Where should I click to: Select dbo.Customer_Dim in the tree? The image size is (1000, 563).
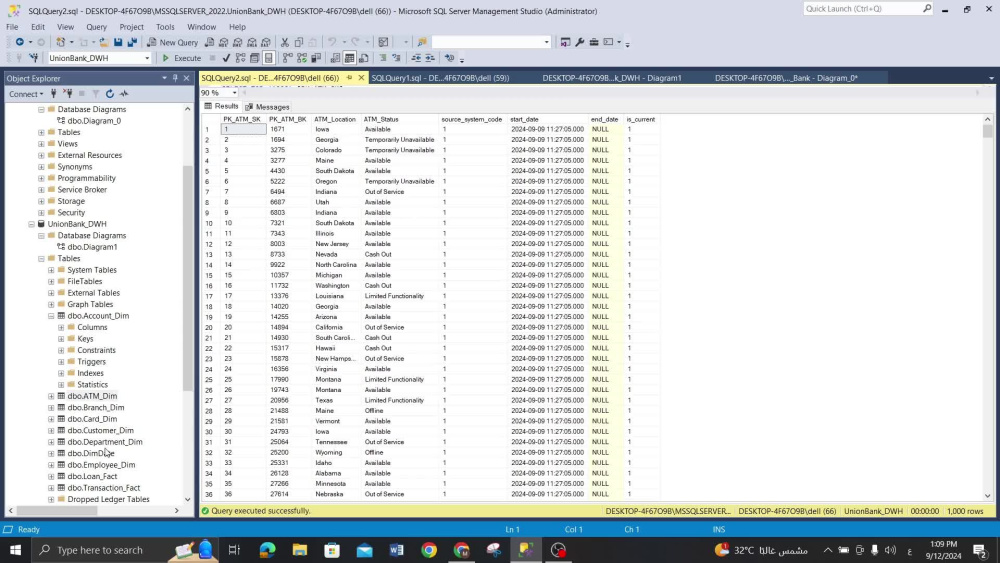[x=100, y=430]
